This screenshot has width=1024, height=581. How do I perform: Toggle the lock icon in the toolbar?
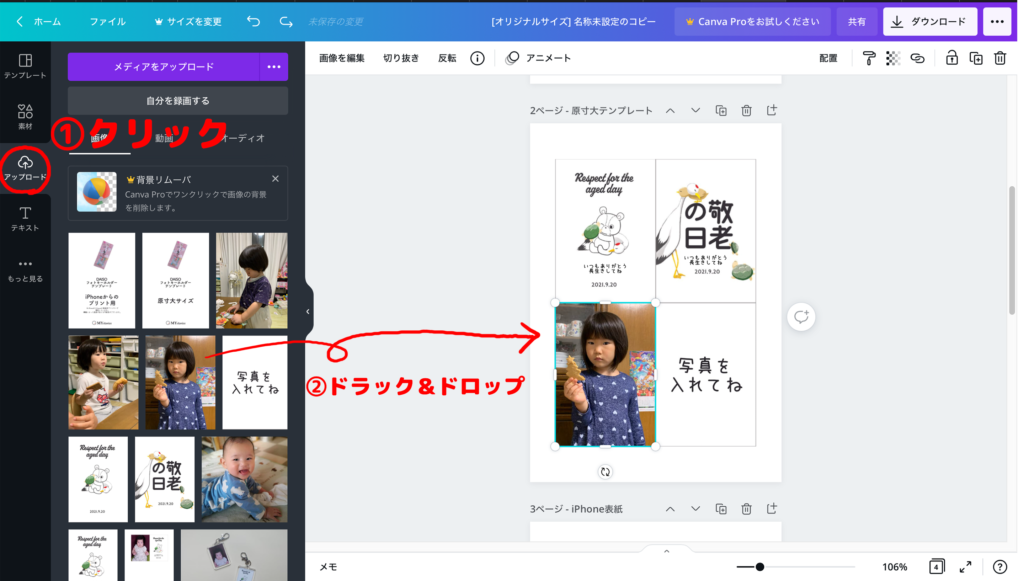point(952,58)
